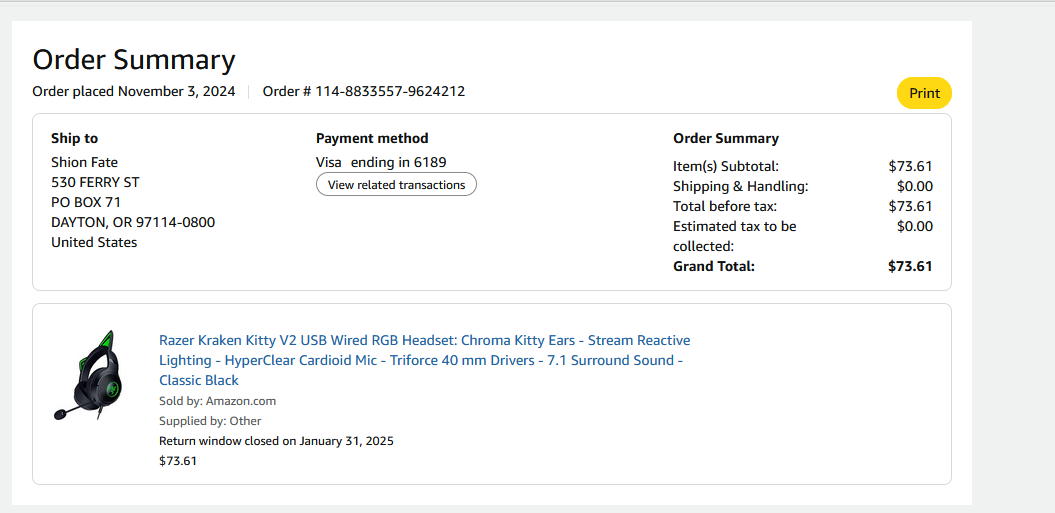Click the yellow Print button

pos(924,93)
